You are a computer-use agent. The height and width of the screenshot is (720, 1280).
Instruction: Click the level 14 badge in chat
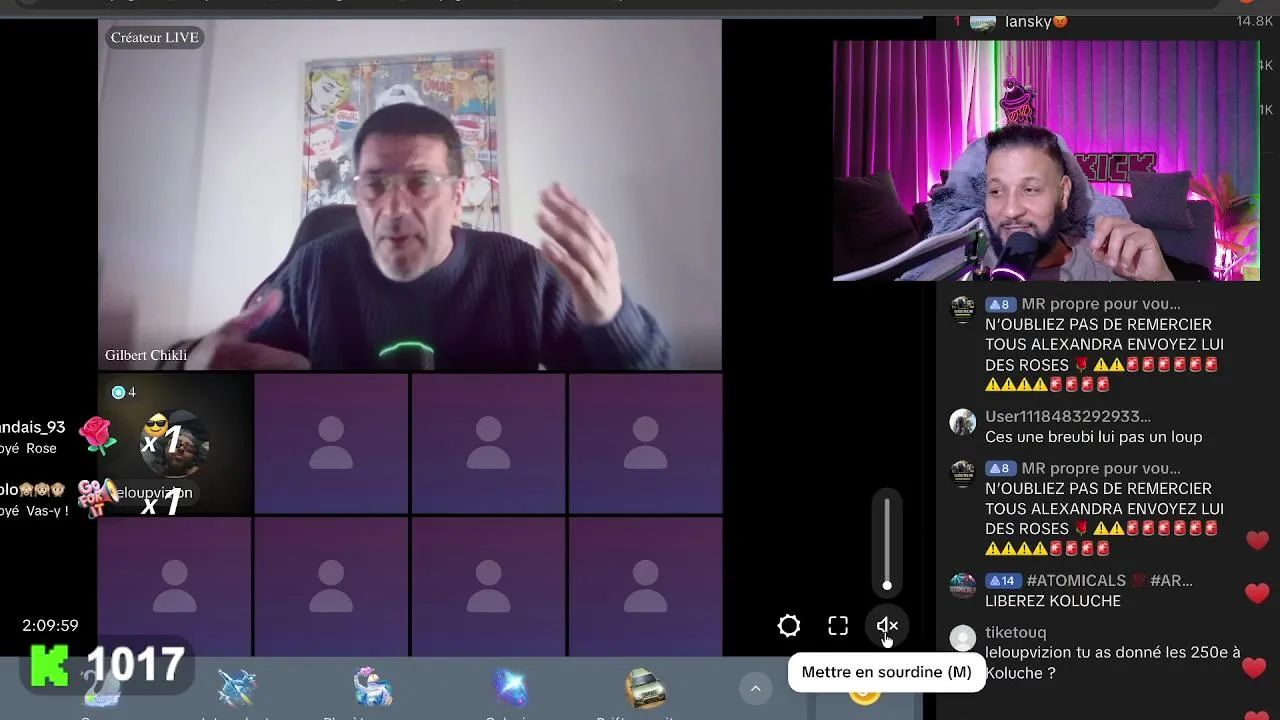[x=1001, y=581]
